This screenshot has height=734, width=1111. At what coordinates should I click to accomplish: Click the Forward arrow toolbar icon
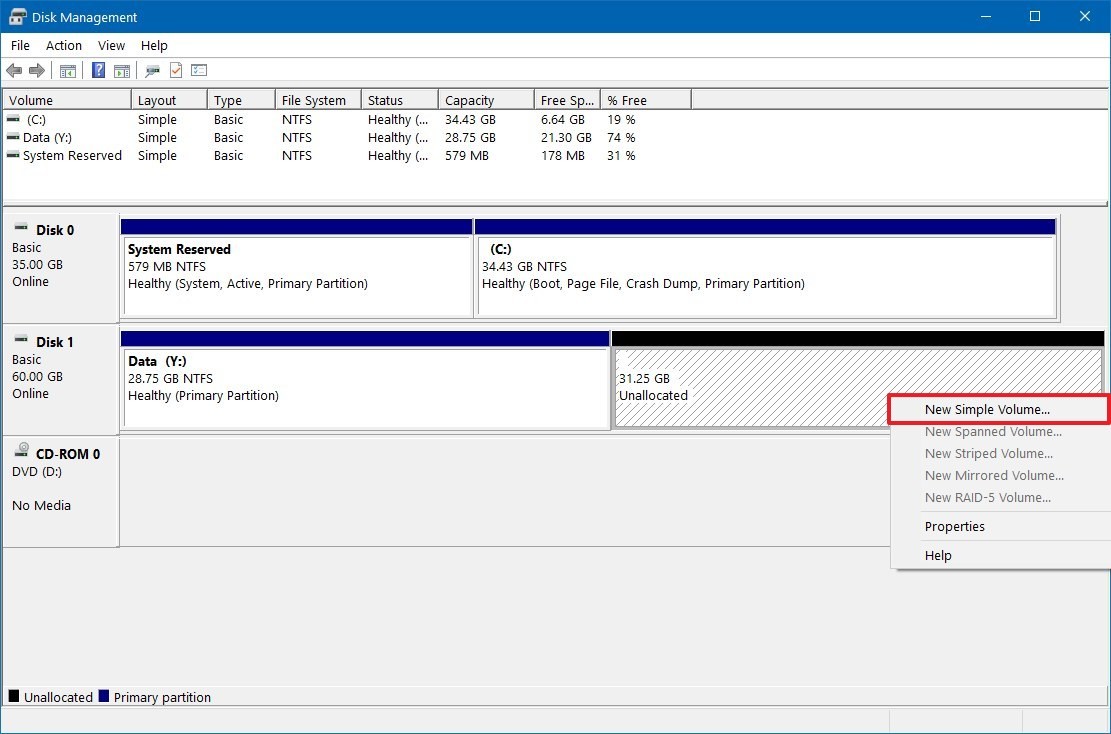(x=37, y=71)
